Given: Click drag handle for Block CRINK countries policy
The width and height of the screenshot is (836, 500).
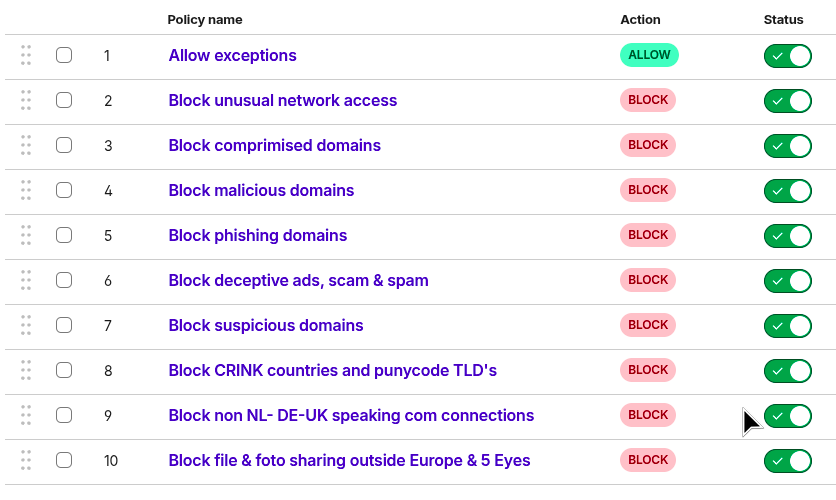Looking at the screenshot, I should (26, 370).
